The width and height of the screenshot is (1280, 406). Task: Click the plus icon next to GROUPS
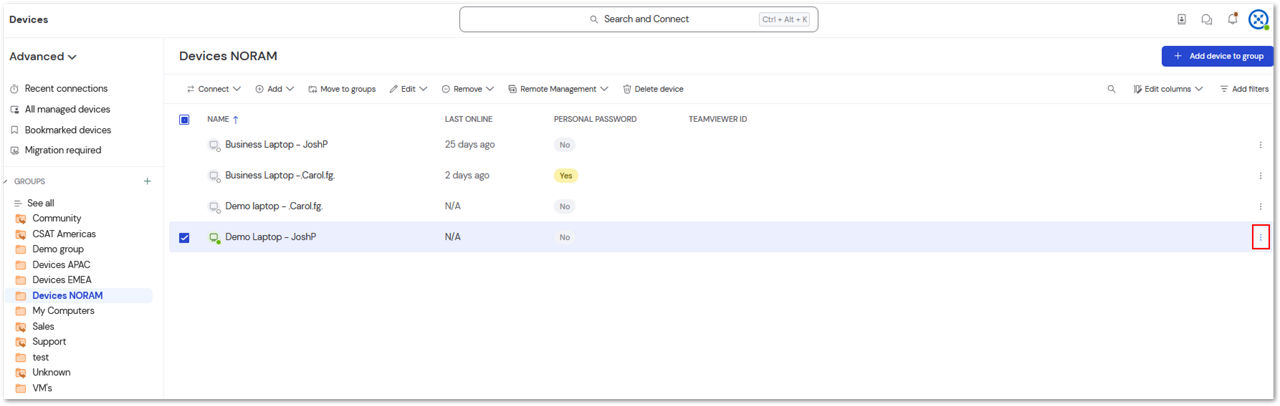(x=147, y=181)
